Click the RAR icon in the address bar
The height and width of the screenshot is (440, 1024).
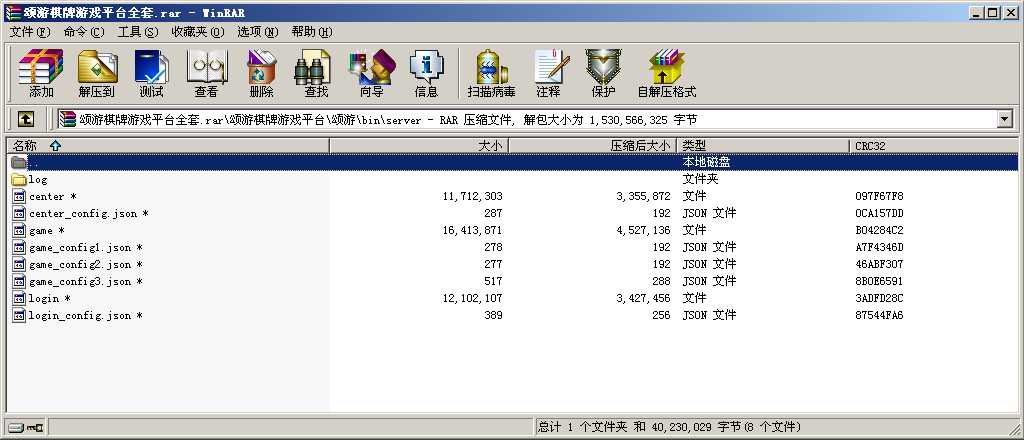coord(67,119)
